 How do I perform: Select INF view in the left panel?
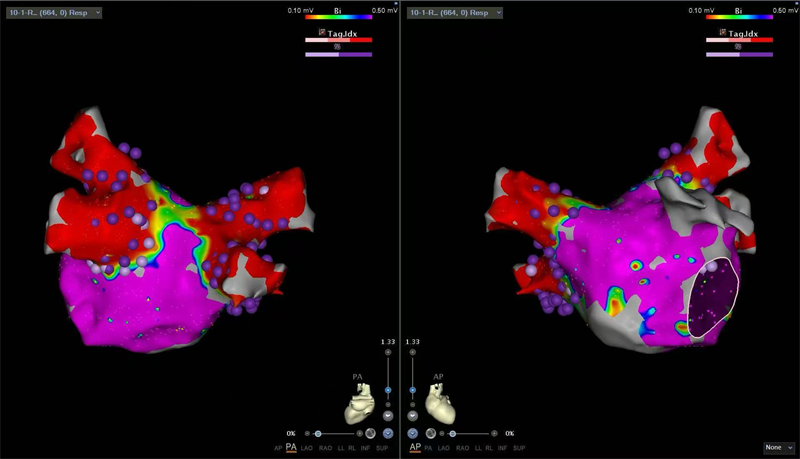[x=365, y=448]
